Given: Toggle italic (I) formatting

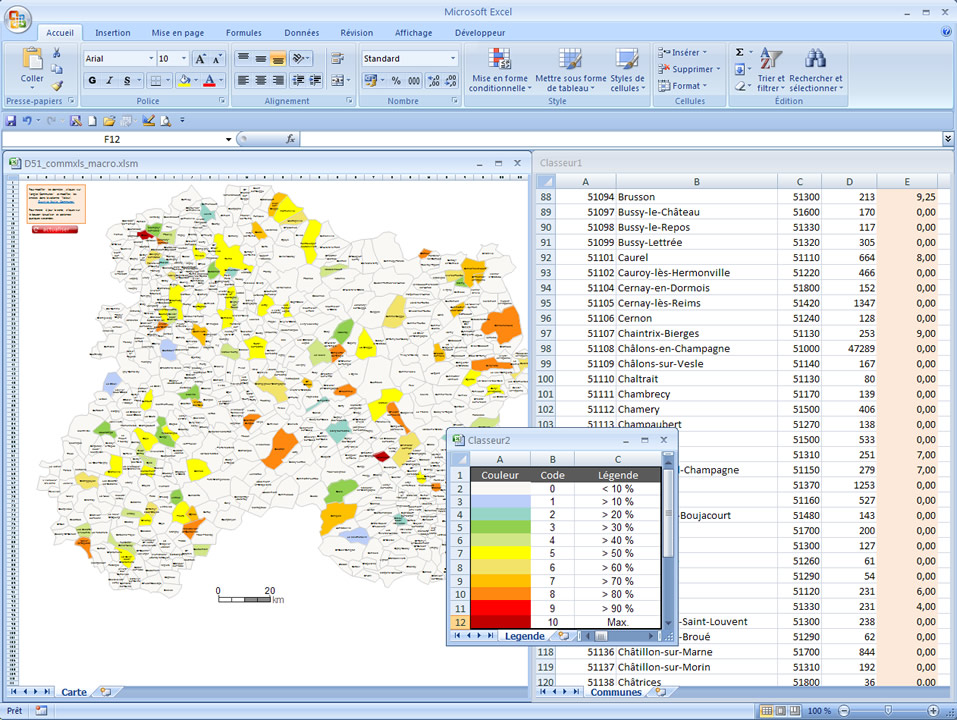Looking at the screenshot, I should point(110,80).
